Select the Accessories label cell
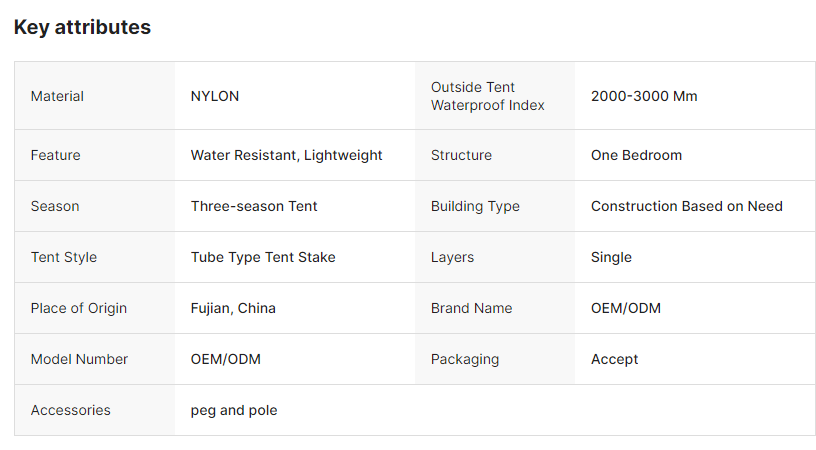Screen dimensions: 816x450 (x=70, y=410)
